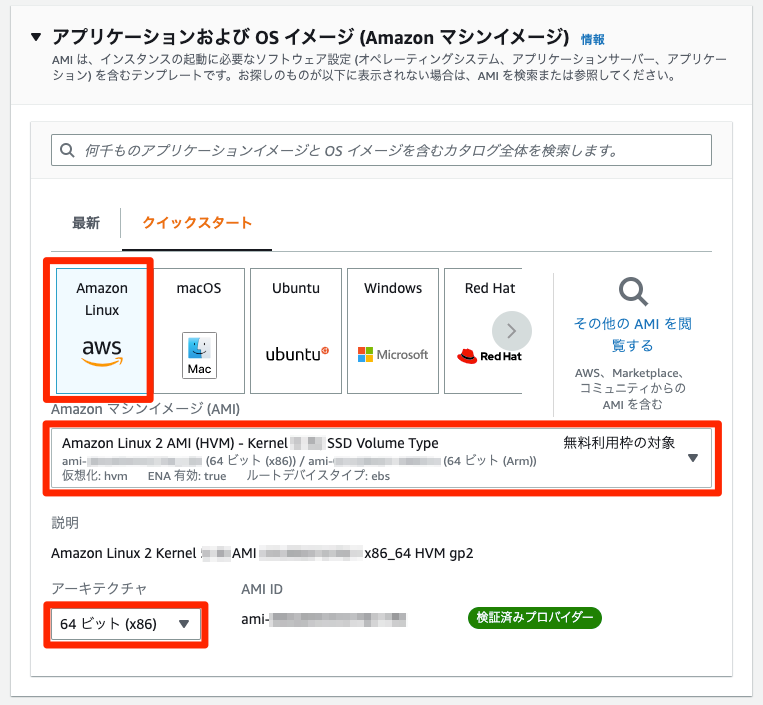763x705 pixels.
Task: Open the 64 ビット (x86) architecture dropdown
Action: [x=126, y=624]
